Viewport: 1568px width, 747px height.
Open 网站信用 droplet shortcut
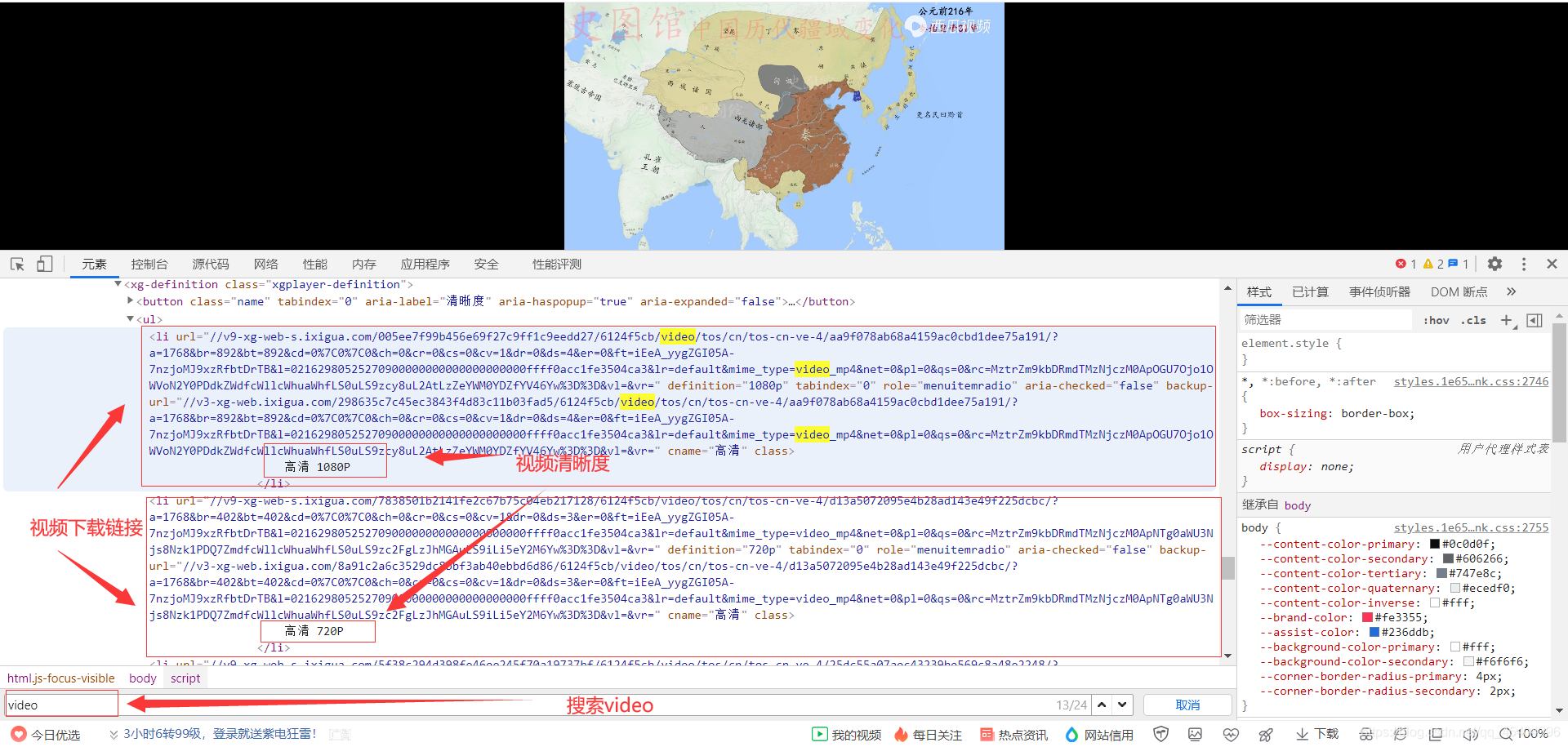[1099, 734]
